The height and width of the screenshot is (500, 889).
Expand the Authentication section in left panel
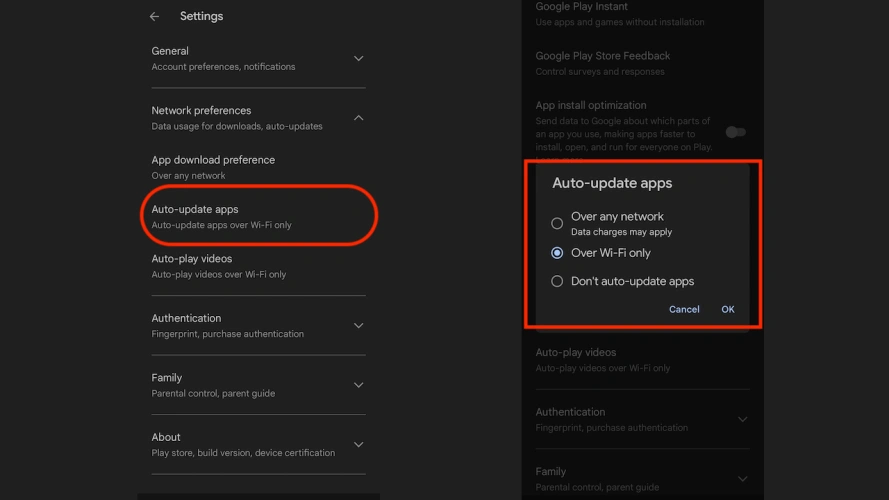click(x=358, y=325)
